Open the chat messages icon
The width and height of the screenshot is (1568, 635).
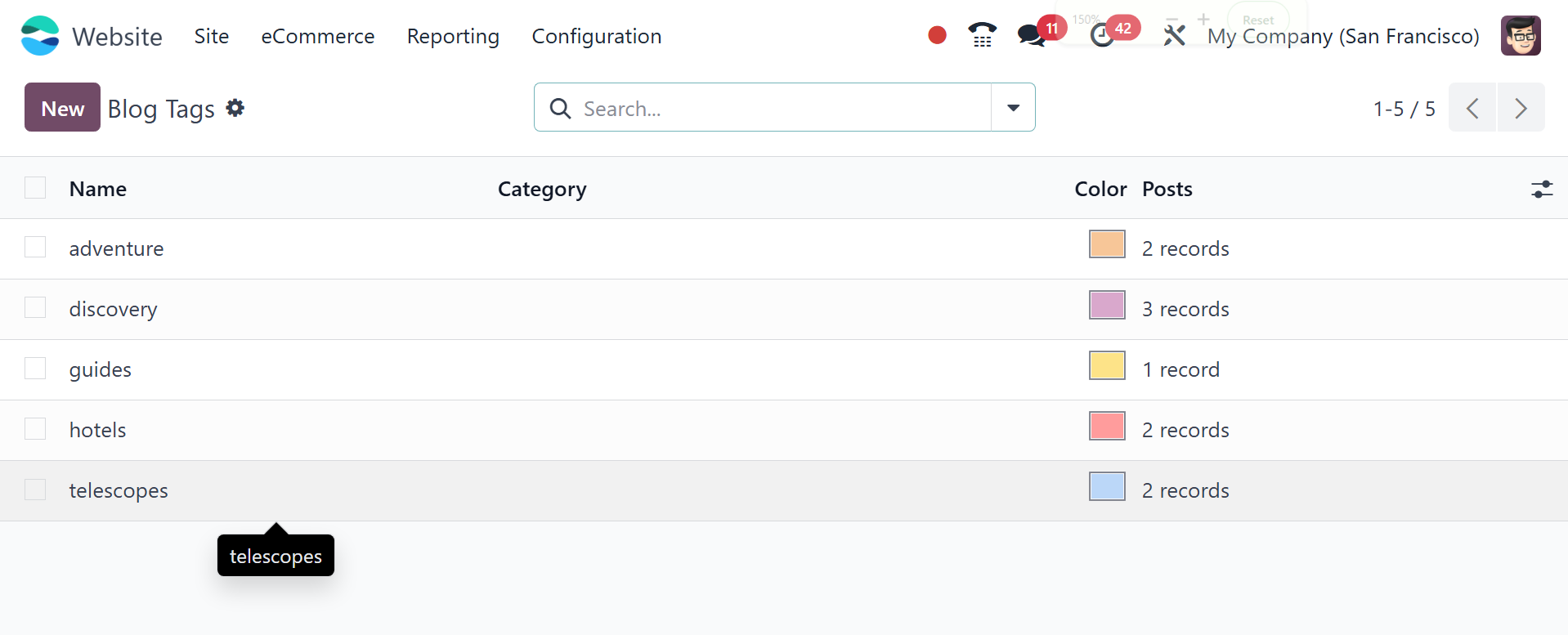pos(1031,35)
